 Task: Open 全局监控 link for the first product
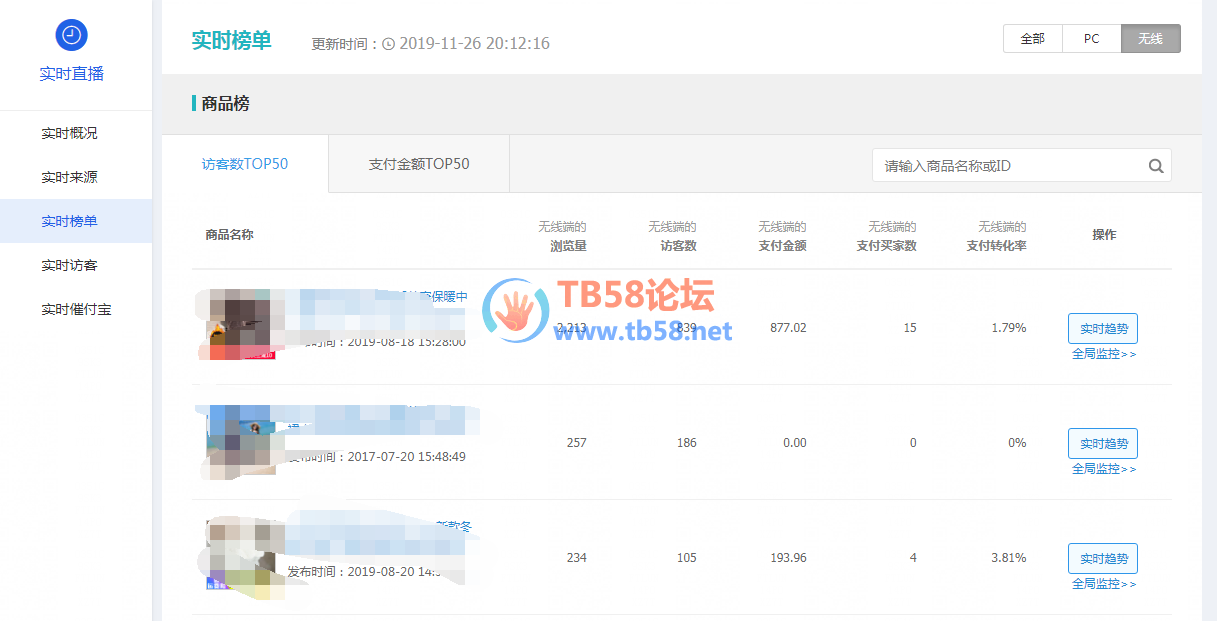click(x=1103, y=354)
